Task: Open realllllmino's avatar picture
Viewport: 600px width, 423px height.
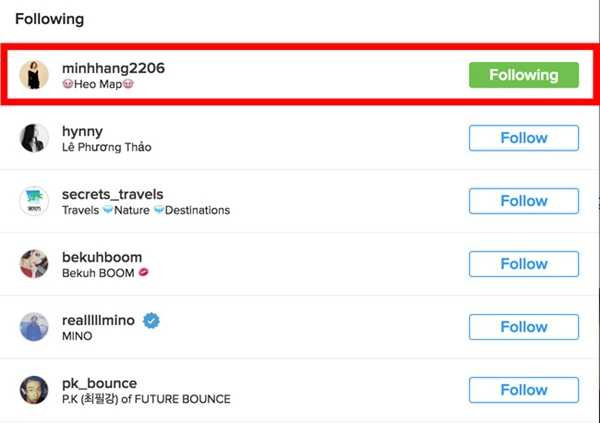Action: (x=34, y=327)
